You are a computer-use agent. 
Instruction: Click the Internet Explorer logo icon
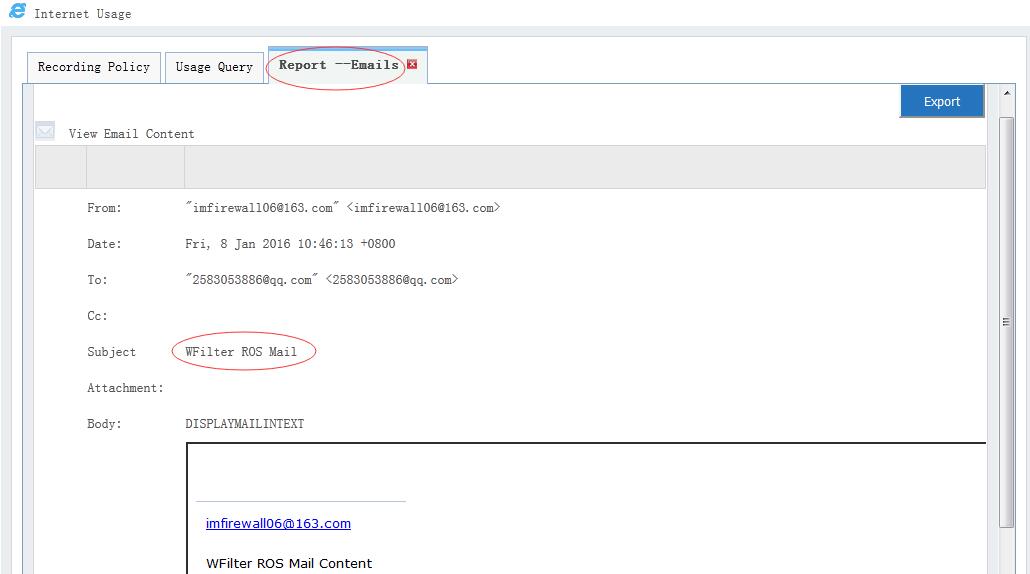tap(17, 11)
